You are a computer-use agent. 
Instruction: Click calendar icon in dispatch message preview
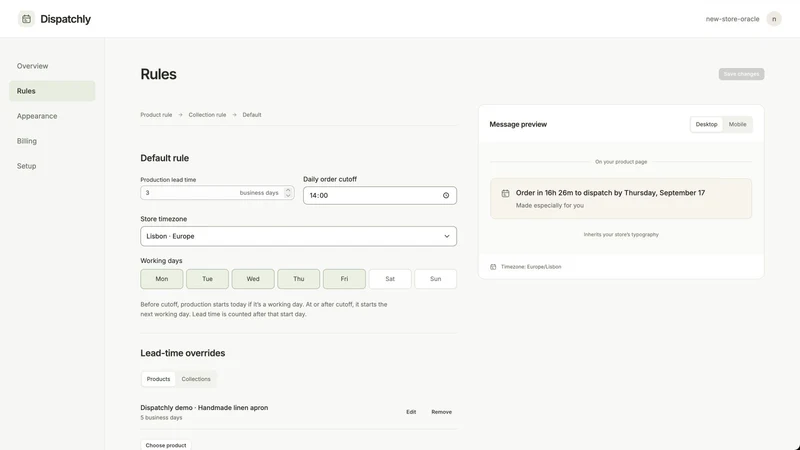pyautogui.click(x=505, y=193)
